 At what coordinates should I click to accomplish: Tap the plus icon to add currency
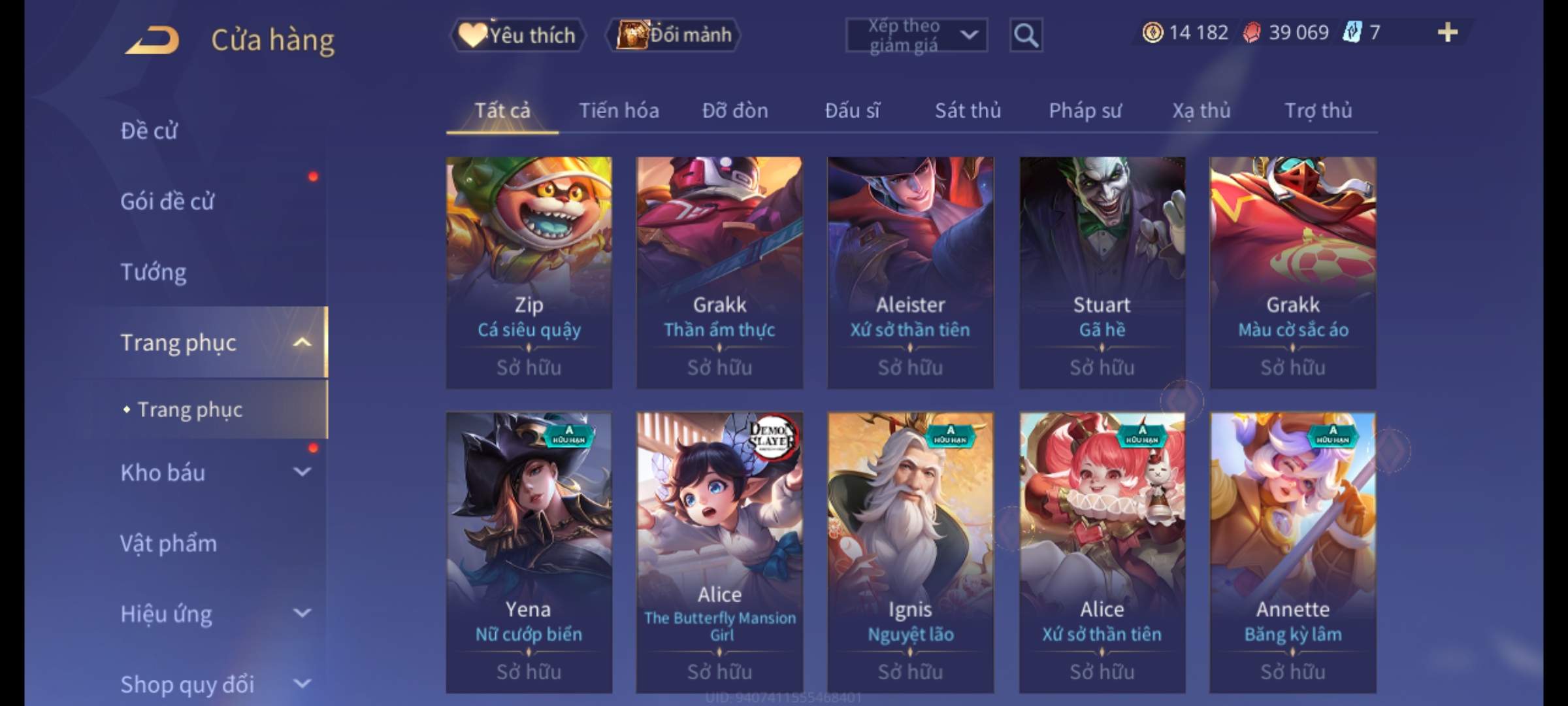coord(1448,33)
